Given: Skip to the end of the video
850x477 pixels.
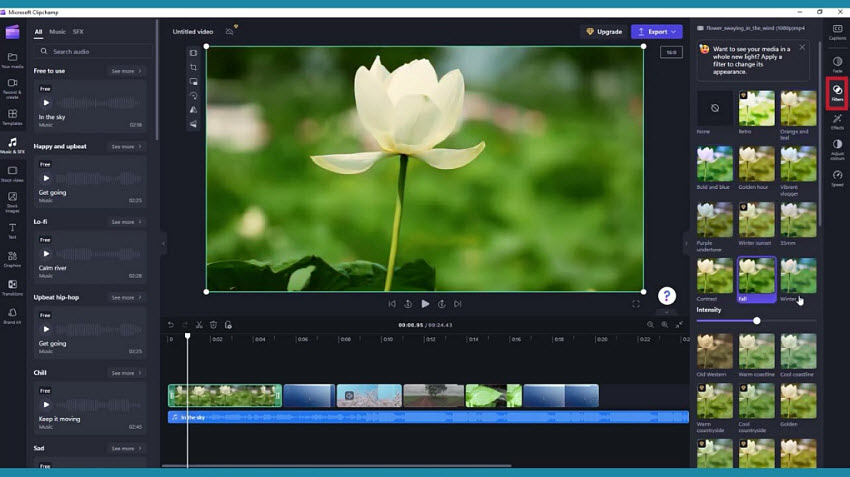Looking at the screenshot, I should (x=458, y=304).
